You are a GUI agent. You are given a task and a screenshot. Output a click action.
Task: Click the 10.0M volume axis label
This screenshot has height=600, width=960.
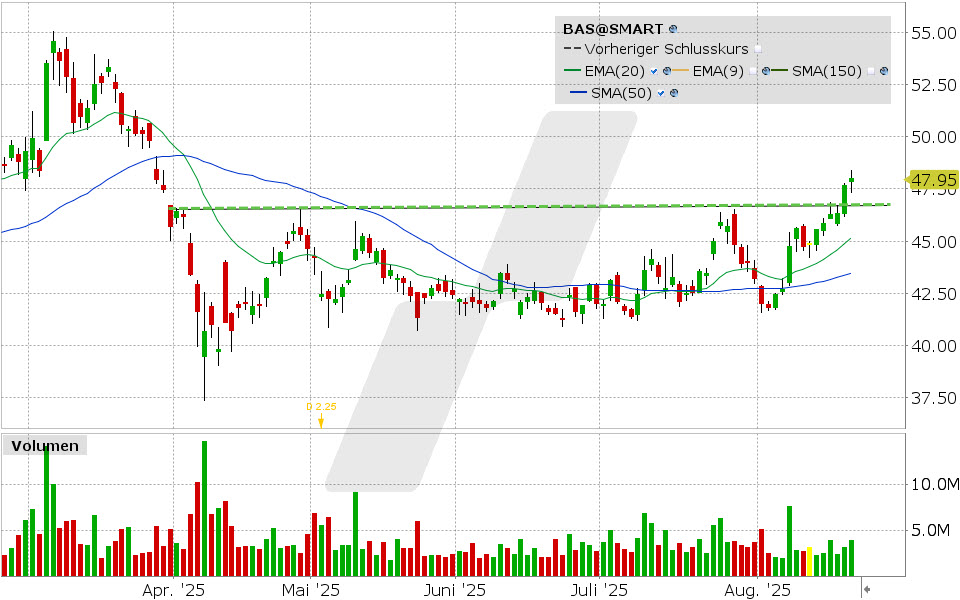click(x=935, y=485)
